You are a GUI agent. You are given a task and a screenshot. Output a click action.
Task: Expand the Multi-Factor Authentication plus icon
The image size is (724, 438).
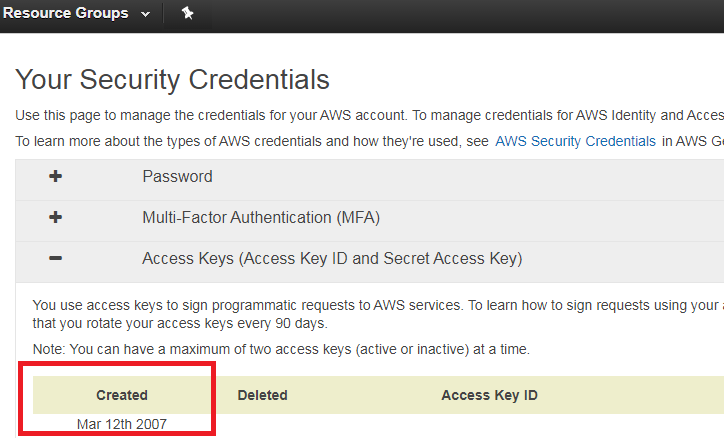[x=55, y=217]
